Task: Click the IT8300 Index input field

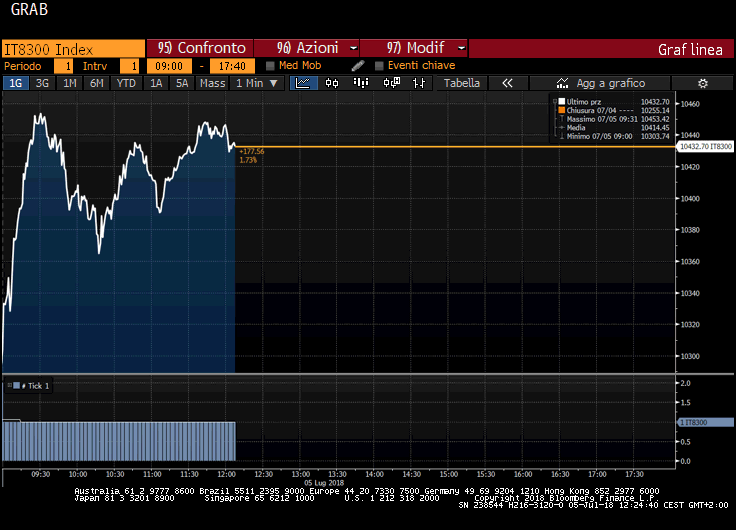Action: click(x=72, y=48)
